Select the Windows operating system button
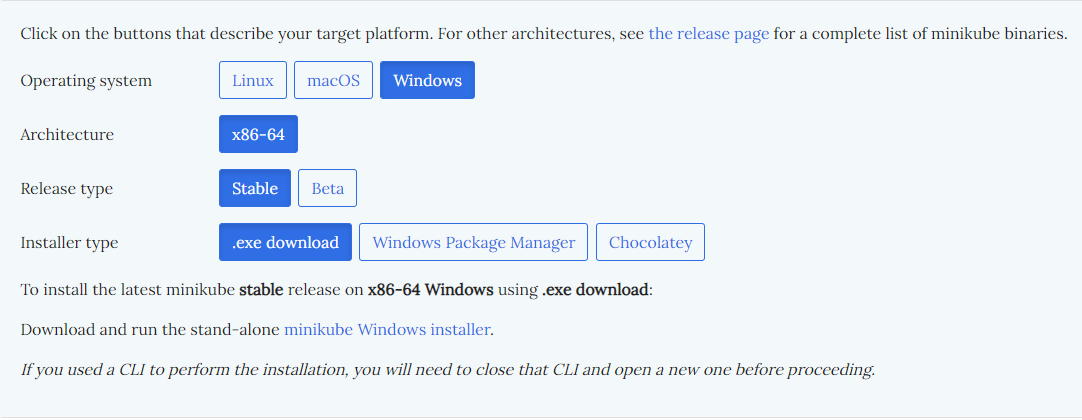The image size is (1082, 420). point(427,80)
